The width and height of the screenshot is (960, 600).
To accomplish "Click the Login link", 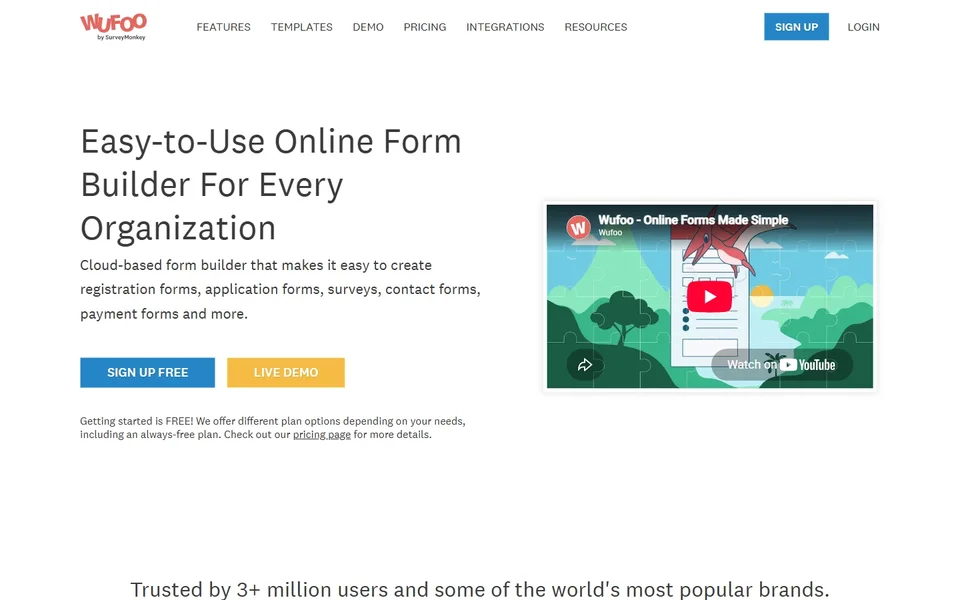I will tap(863, 27).
